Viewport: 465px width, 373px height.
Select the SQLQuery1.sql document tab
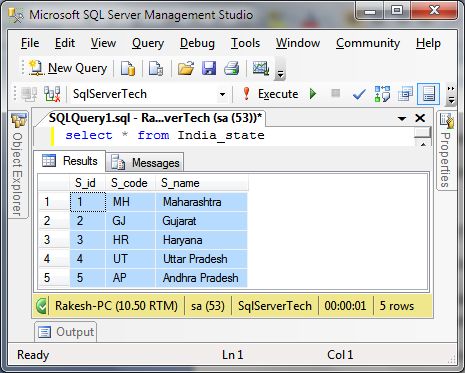click(155, 118)
